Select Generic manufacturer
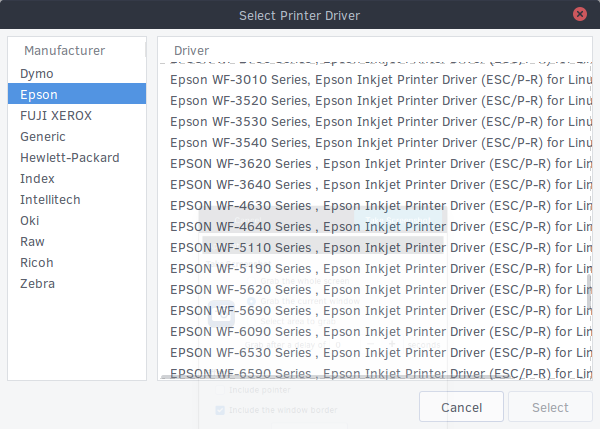This screenshot has width=600, height=429. click(x=77, y=136)
